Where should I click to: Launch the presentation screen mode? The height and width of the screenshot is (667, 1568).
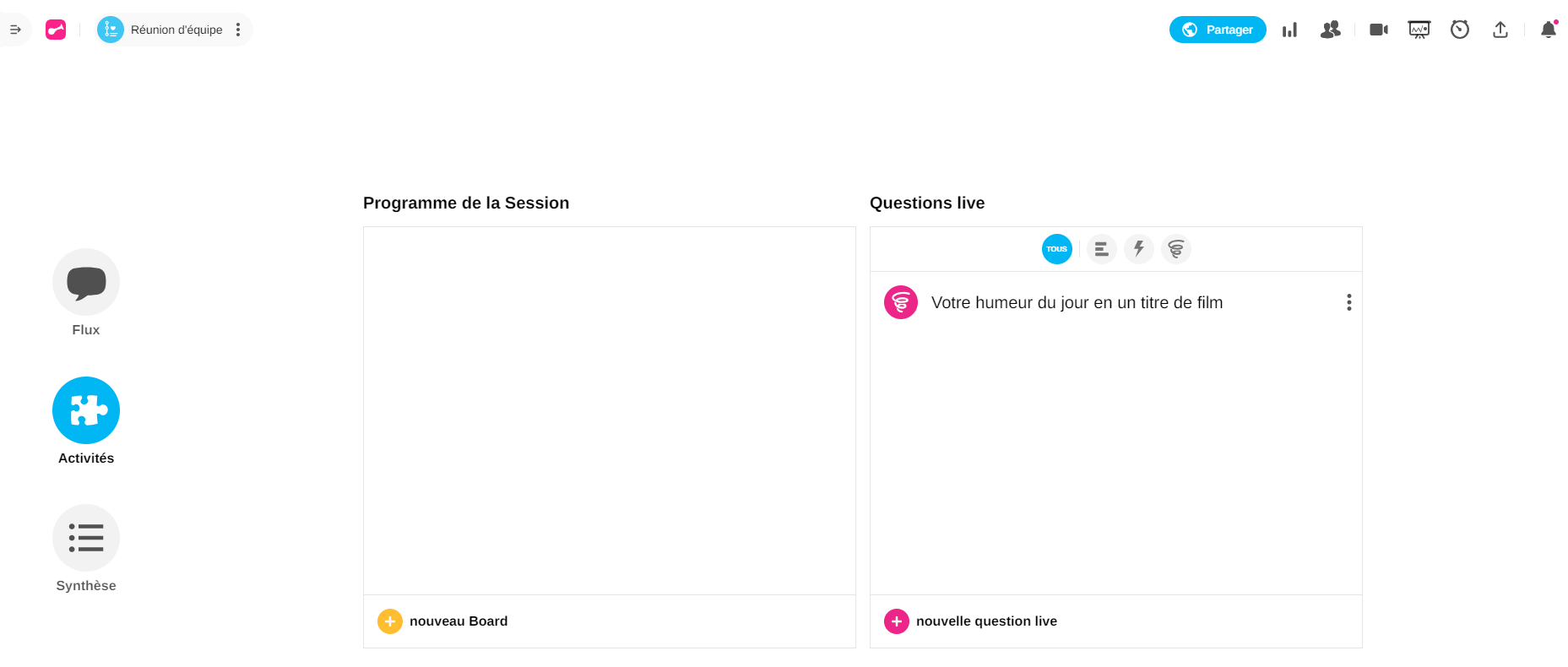(1419, 30)
